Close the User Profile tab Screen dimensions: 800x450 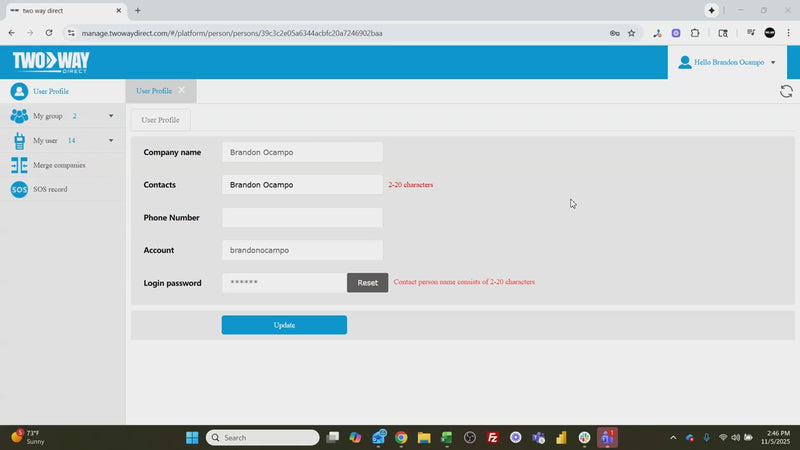(182, 91)
